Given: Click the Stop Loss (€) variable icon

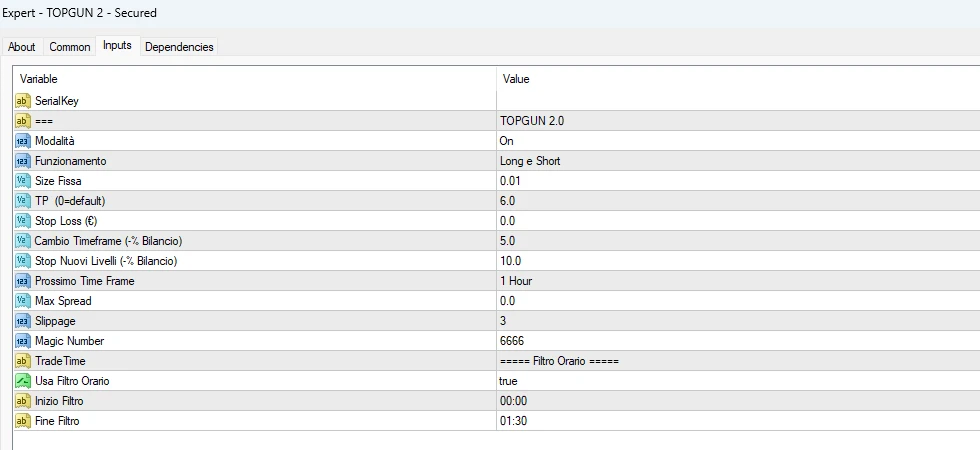Looking at the screenshot, I should [x=23, y=221].
